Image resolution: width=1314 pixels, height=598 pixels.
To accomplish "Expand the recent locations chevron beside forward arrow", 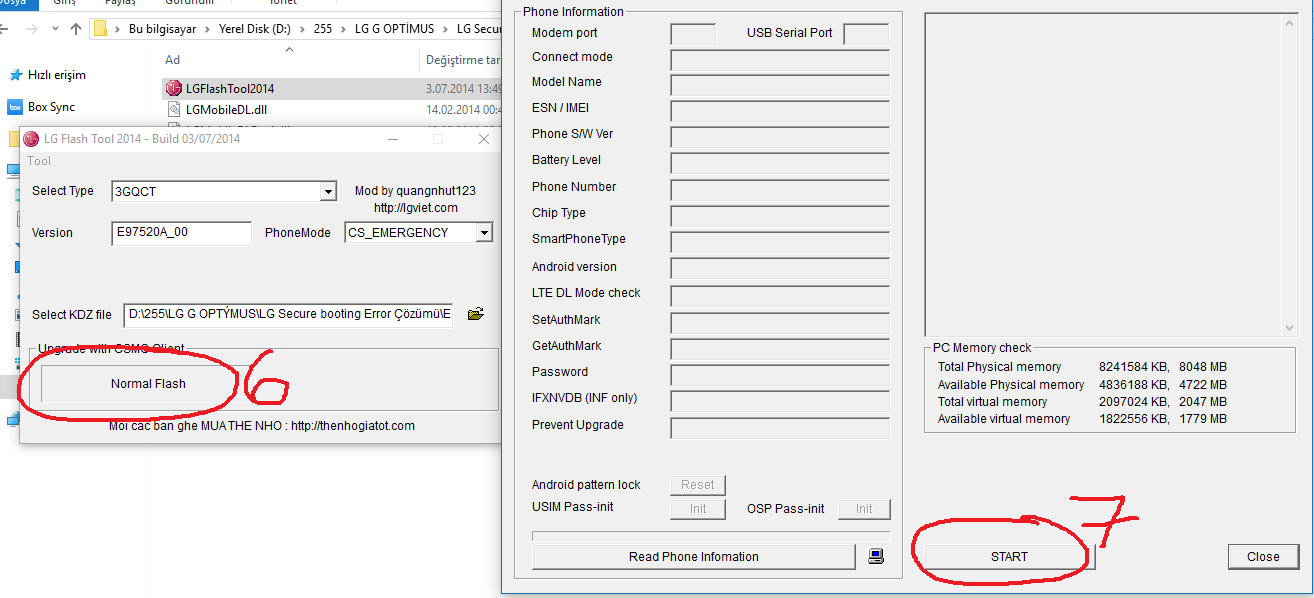I will 55,29.
